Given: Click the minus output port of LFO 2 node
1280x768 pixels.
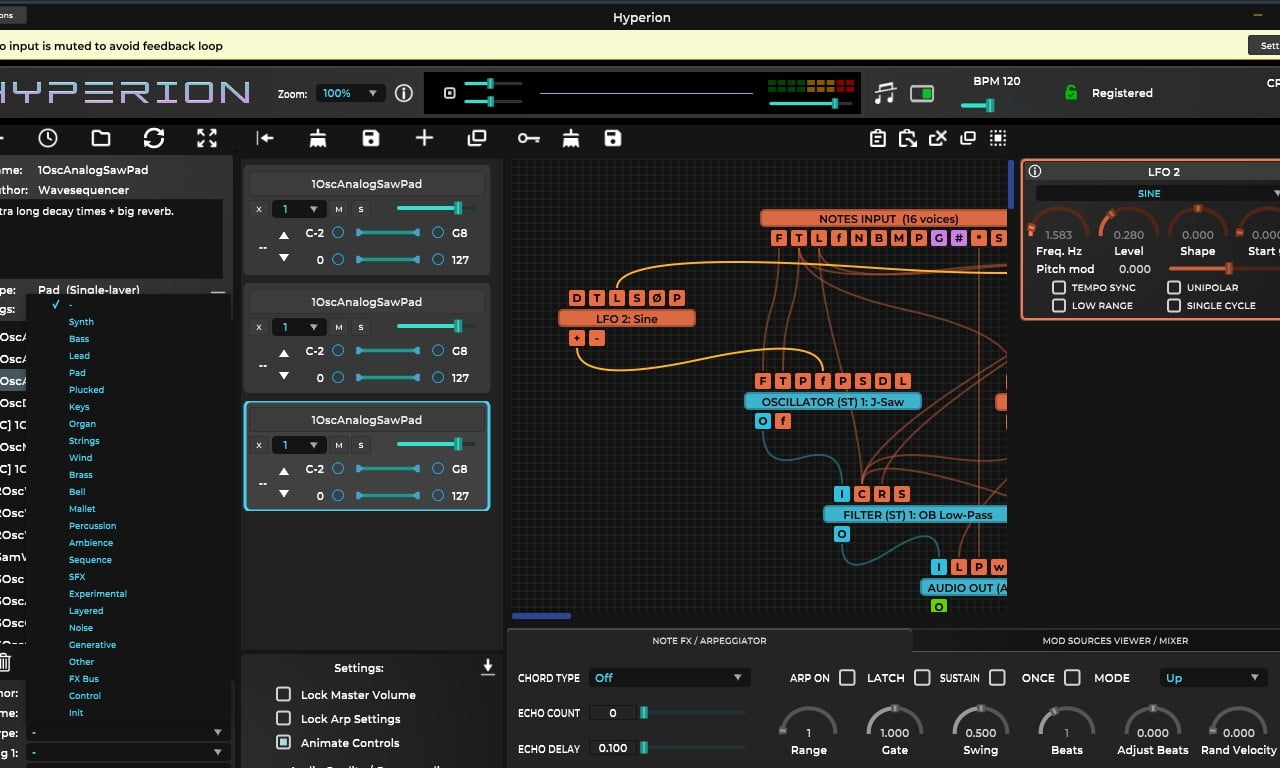Looking at the screenshot, I should pyautogui.click(x=597, y=338).
